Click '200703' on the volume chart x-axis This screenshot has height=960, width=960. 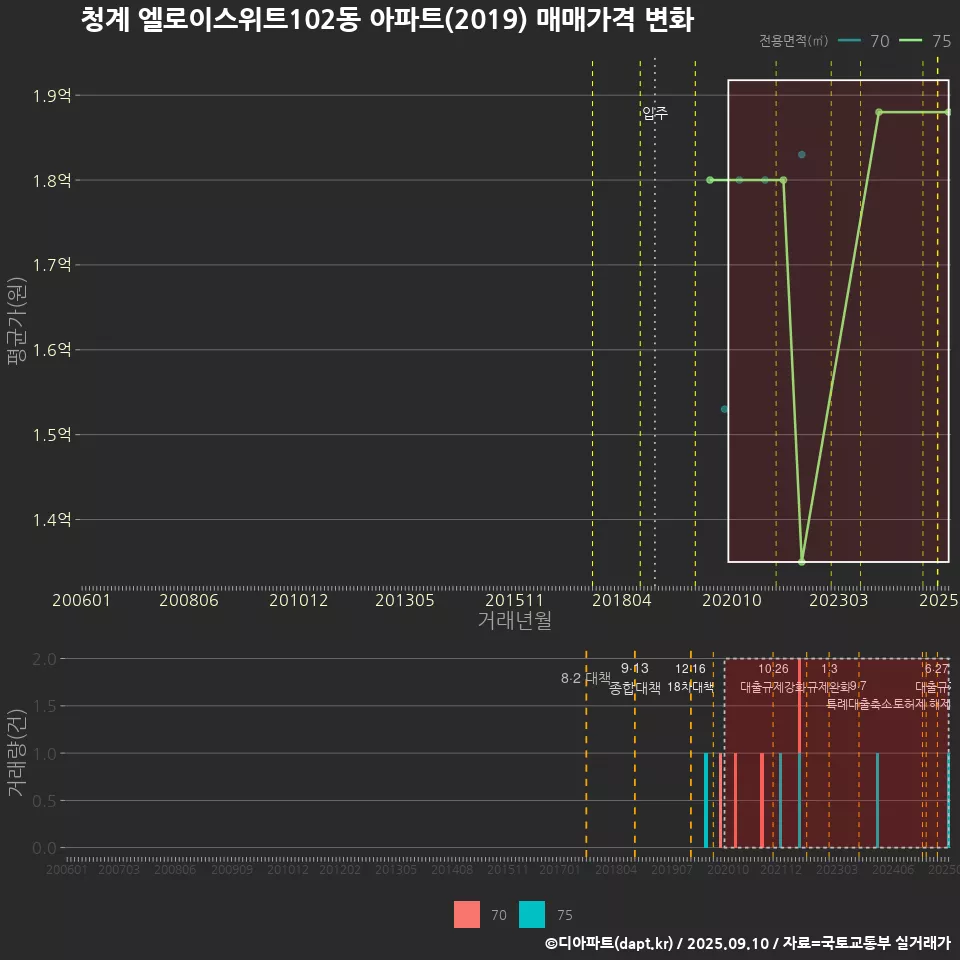(x=119, y=869)
